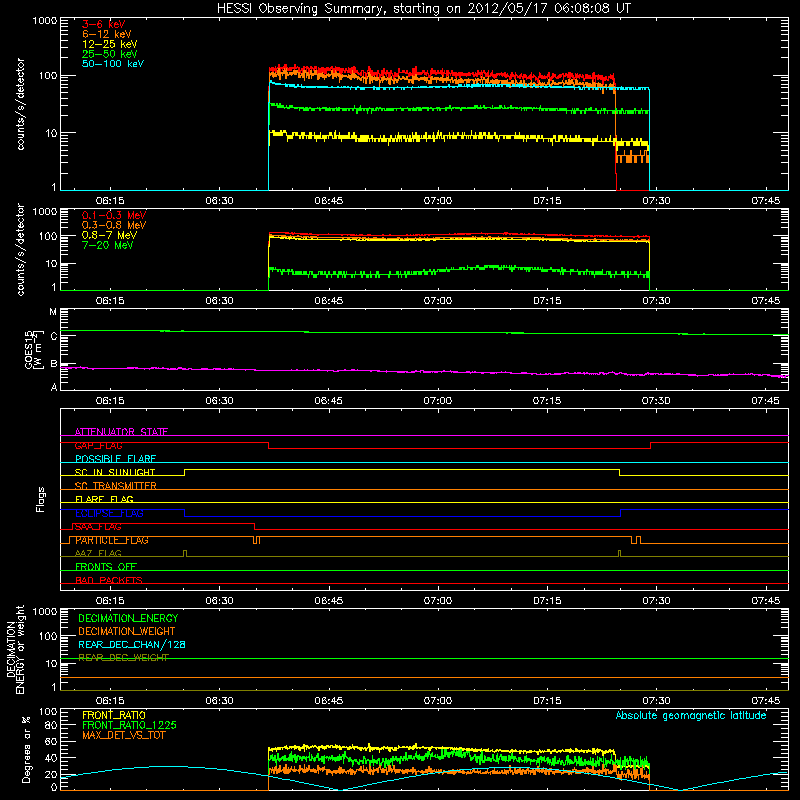The height and width of the screenshot is (800, 800).
Task: Click counts/s/detector axis title of keV panel
Action: pyautogui.click(x=21, y=104)
